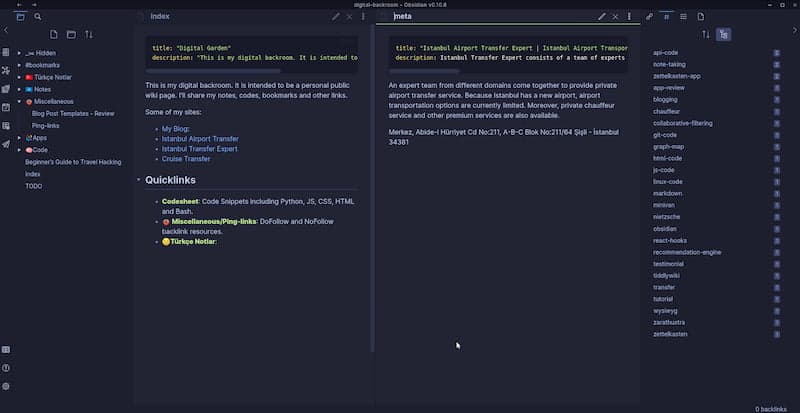Screen dimensions: 800x413
Task: Open more options for the meta pane
Action: point(629,17)
